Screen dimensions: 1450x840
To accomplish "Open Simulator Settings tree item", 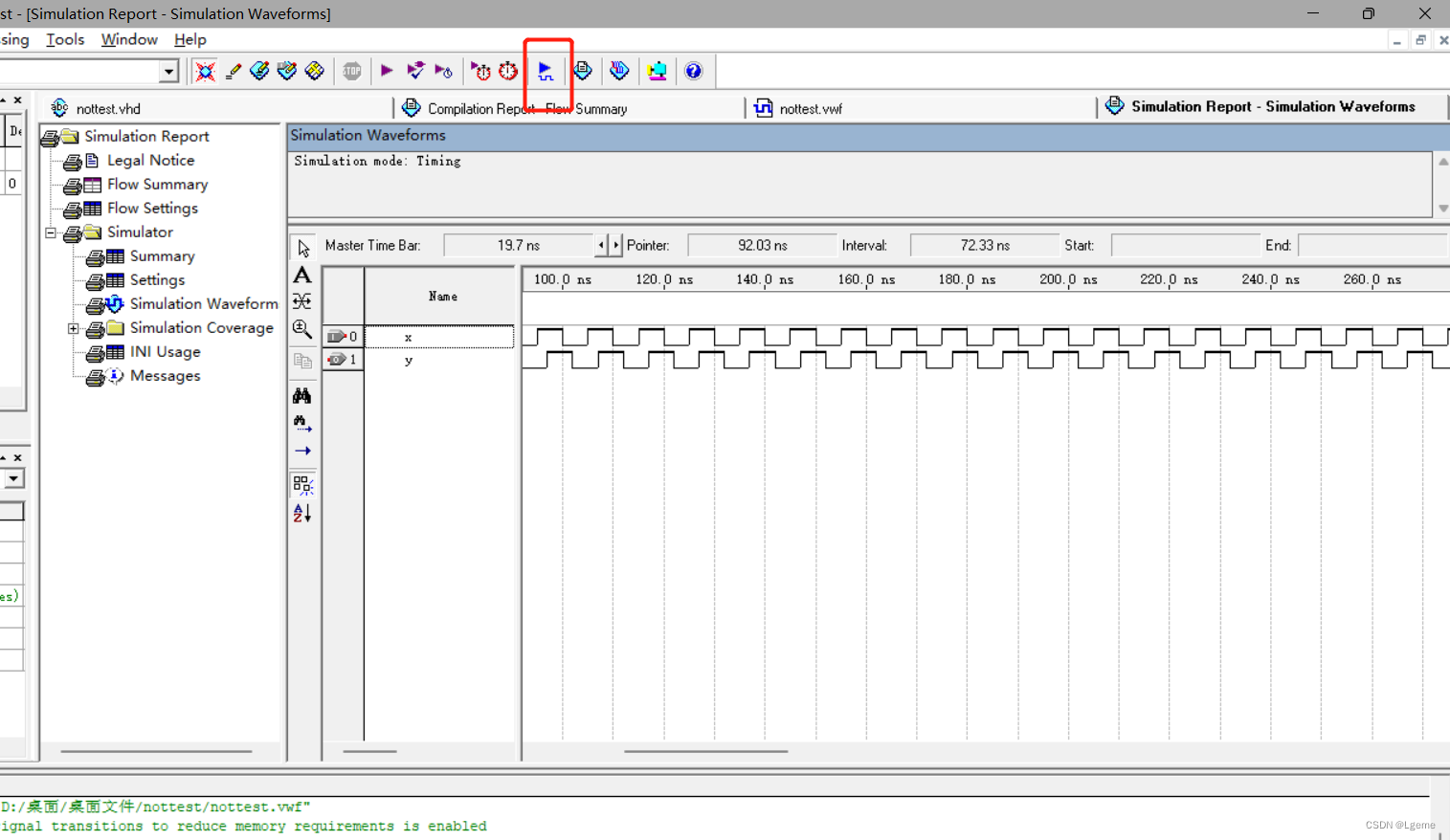I will click(157, 280).
